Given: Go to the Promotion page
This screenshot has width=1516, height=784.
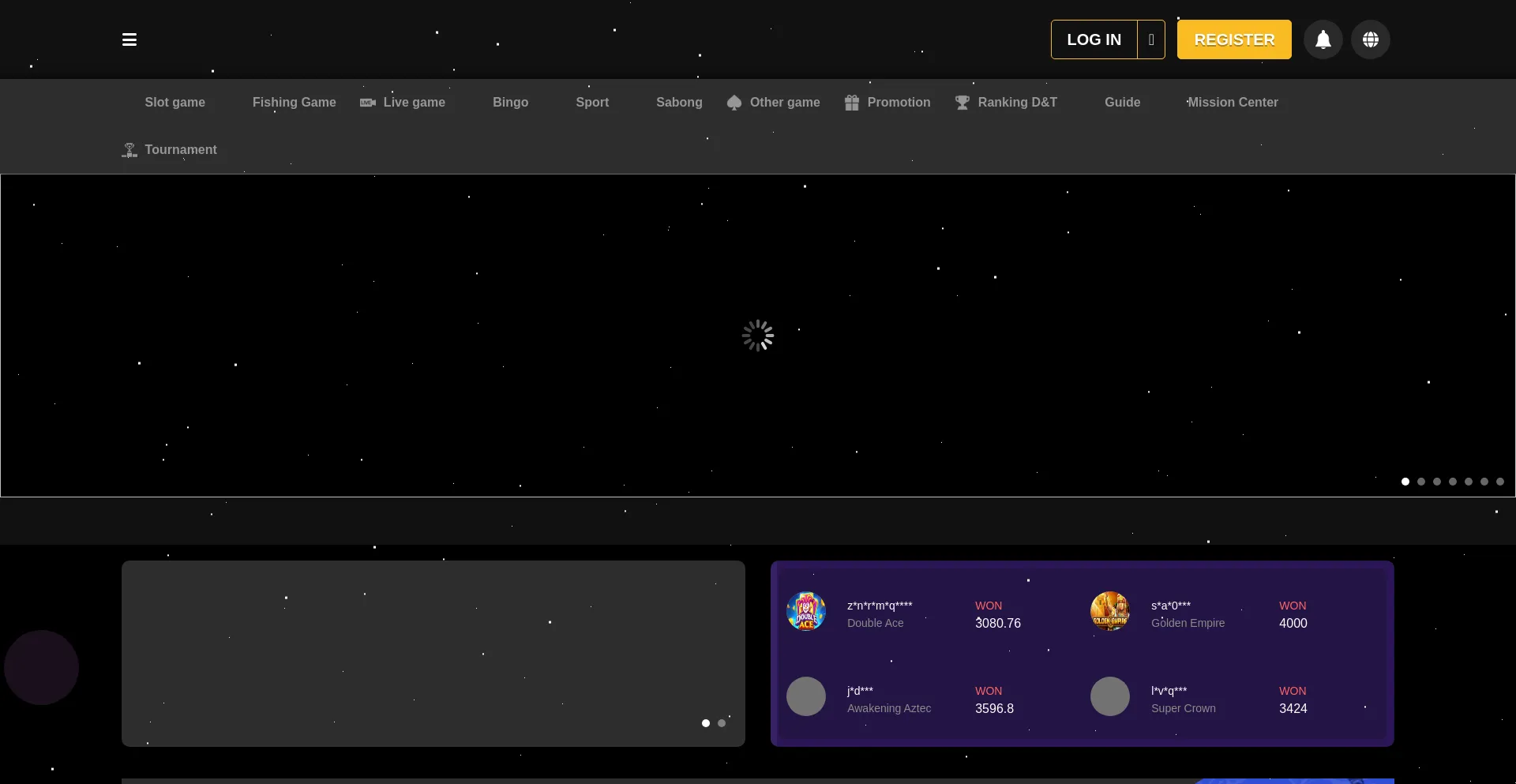Looking at the screenshot, I should pos(899,103).
